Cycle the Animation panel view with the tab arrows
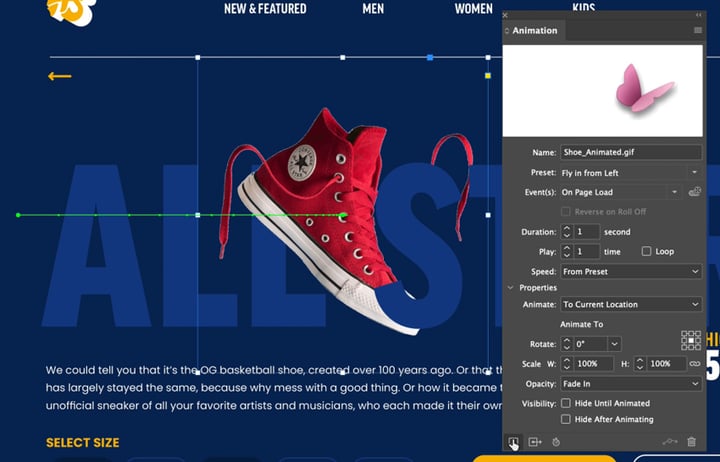The width and height of the screenshot is (720, 462). point(507,31)
